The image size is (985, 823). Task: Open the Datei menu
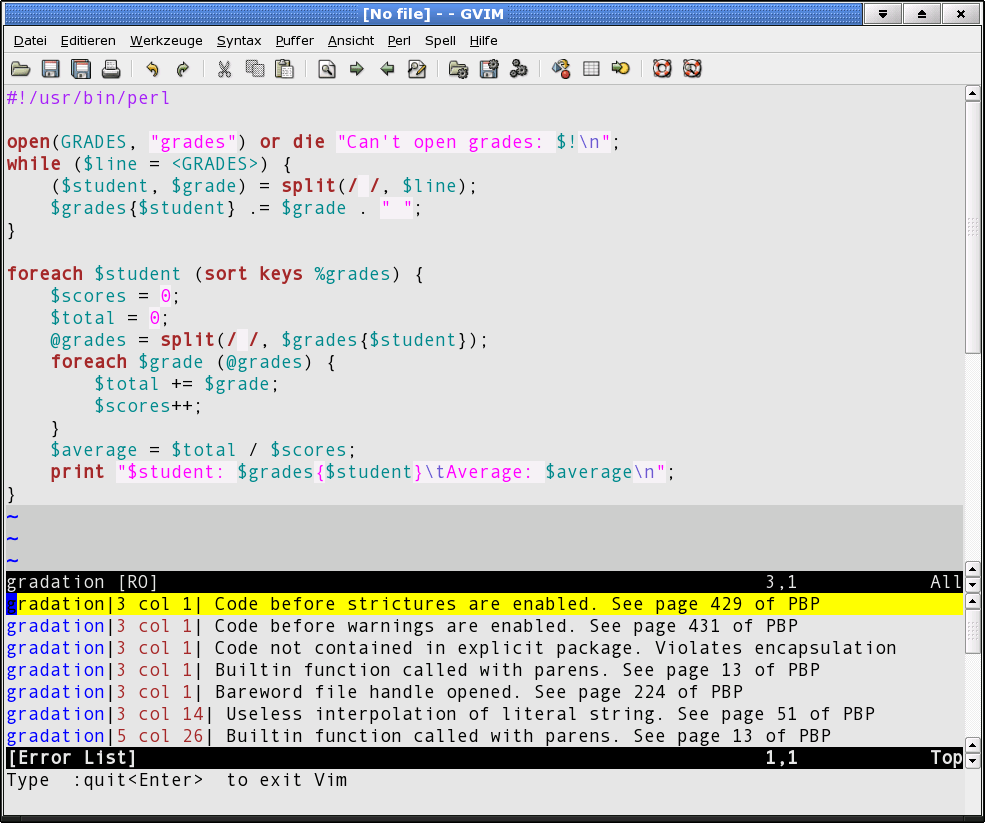(30, 41)
